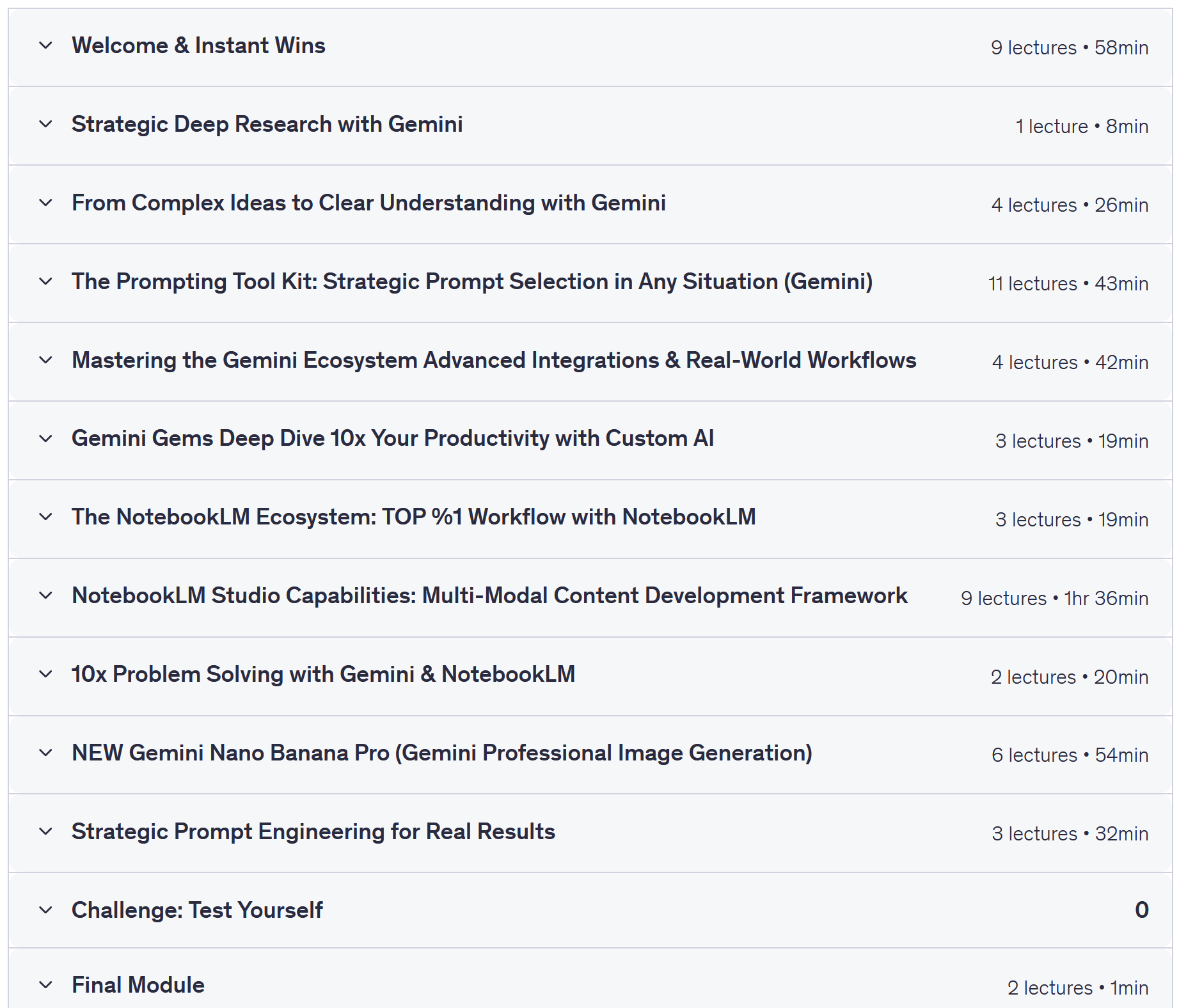Expand the Final Module chevron
Screen dimensions: 1179x1008
click(x=45, y=985)
